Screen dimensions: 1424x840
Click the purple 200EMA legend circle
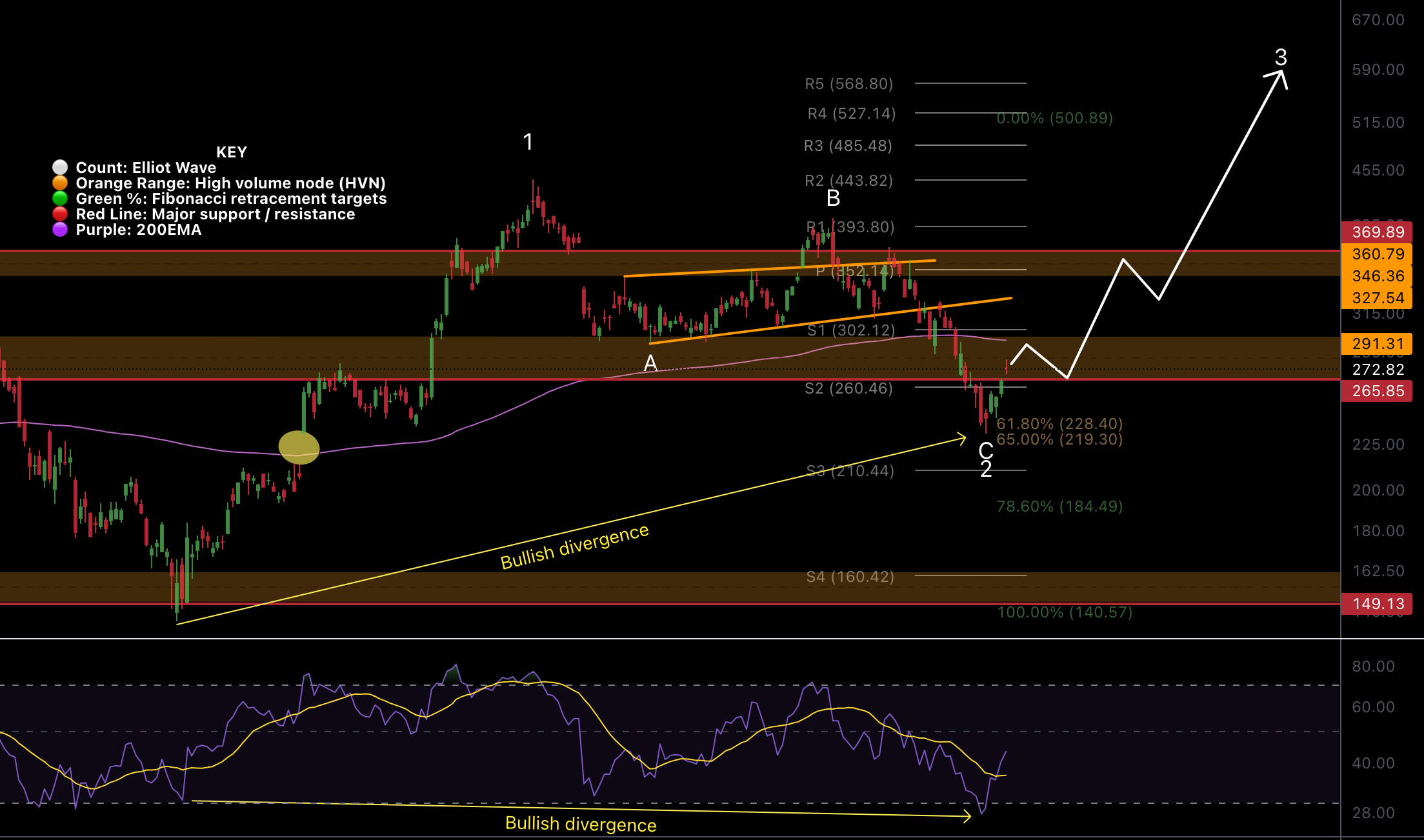(60, 230)
